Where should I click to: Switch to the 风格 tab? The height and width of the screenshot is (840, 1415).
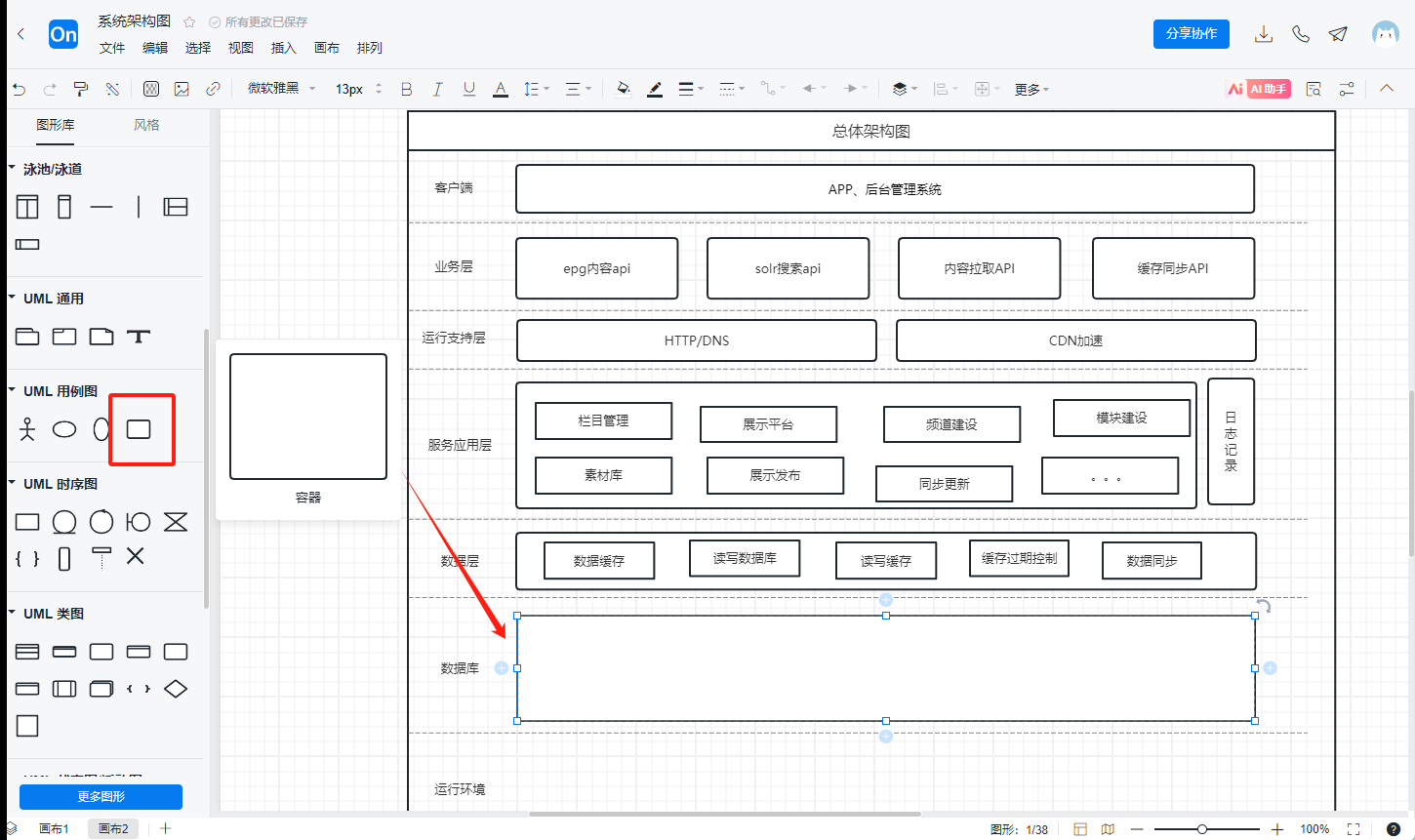coord(147,125)
